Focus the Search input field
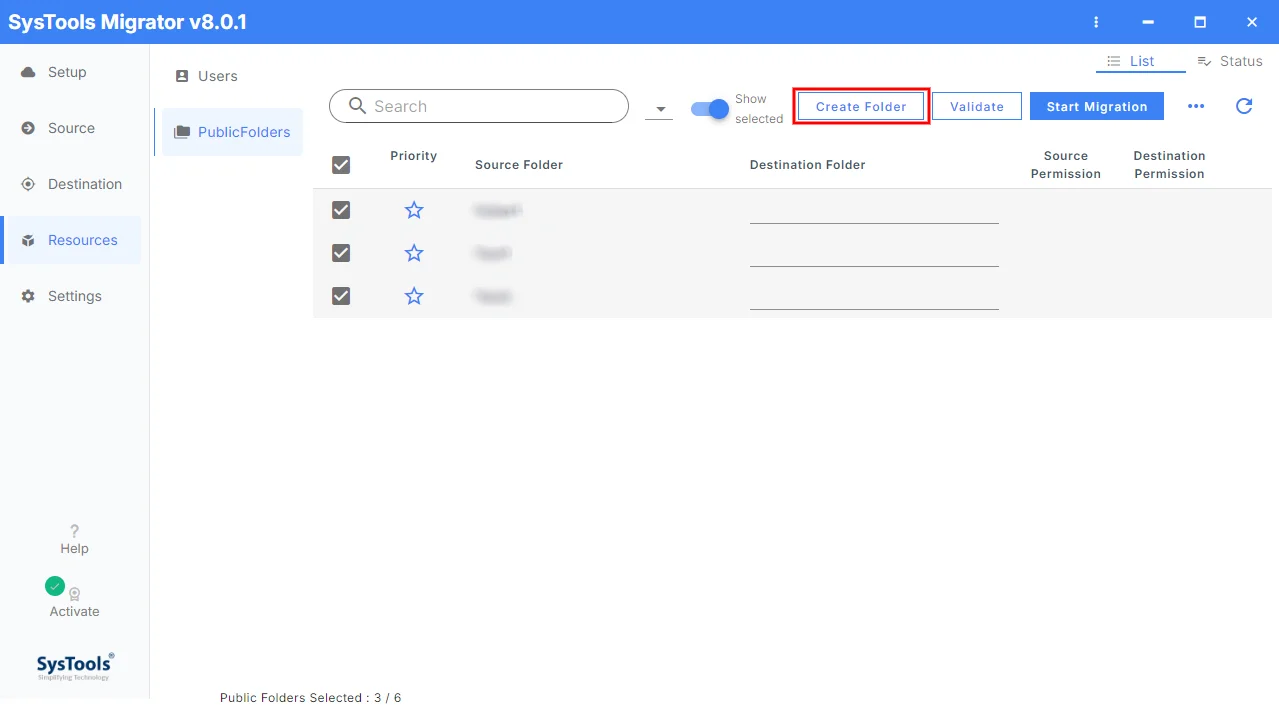 coord(479,106)
